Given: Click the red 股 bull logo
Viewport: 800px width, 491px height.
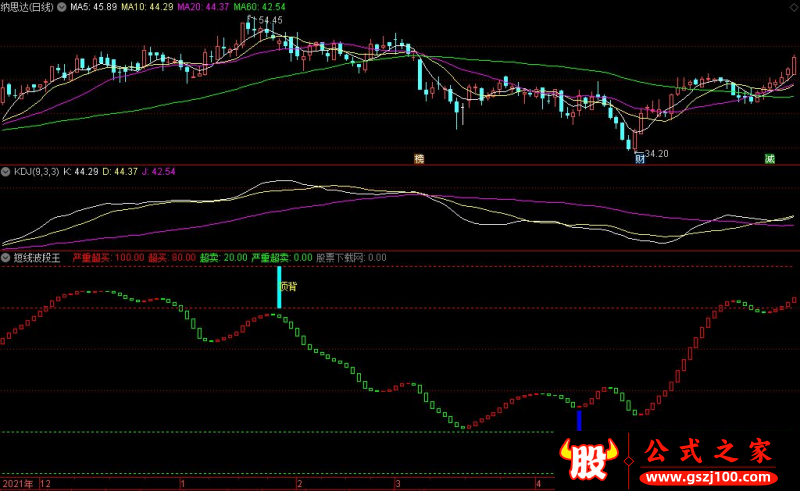Looking at the screenshot, I should click(589, 459).
